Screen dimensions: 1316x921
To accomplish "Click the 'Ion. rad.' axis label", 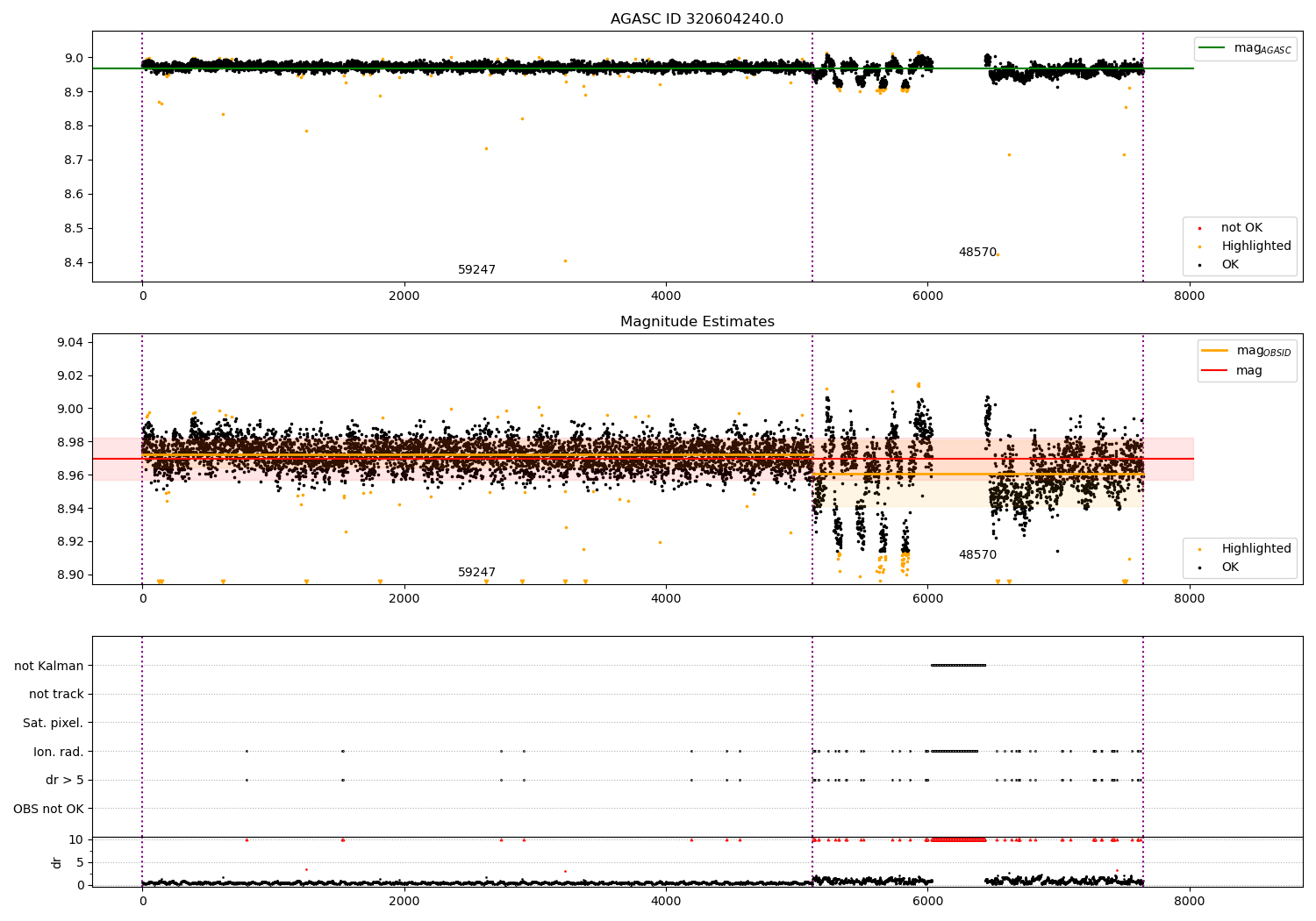I will click(x=58, y=752).
